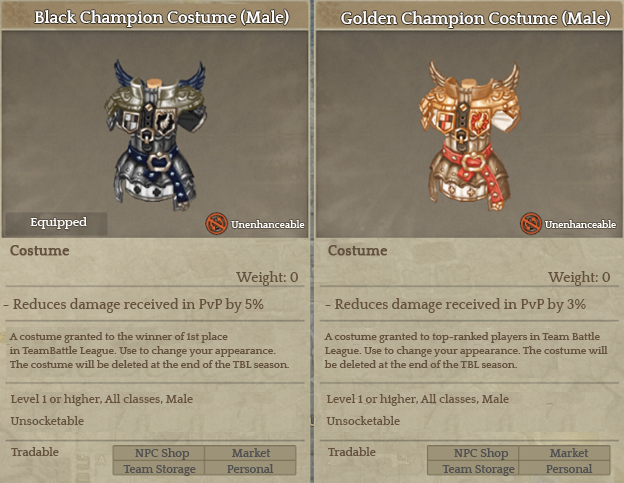Click the 5% PvP damage reduction text
This screenshot has height=483, width=624.
pos(135,304)
